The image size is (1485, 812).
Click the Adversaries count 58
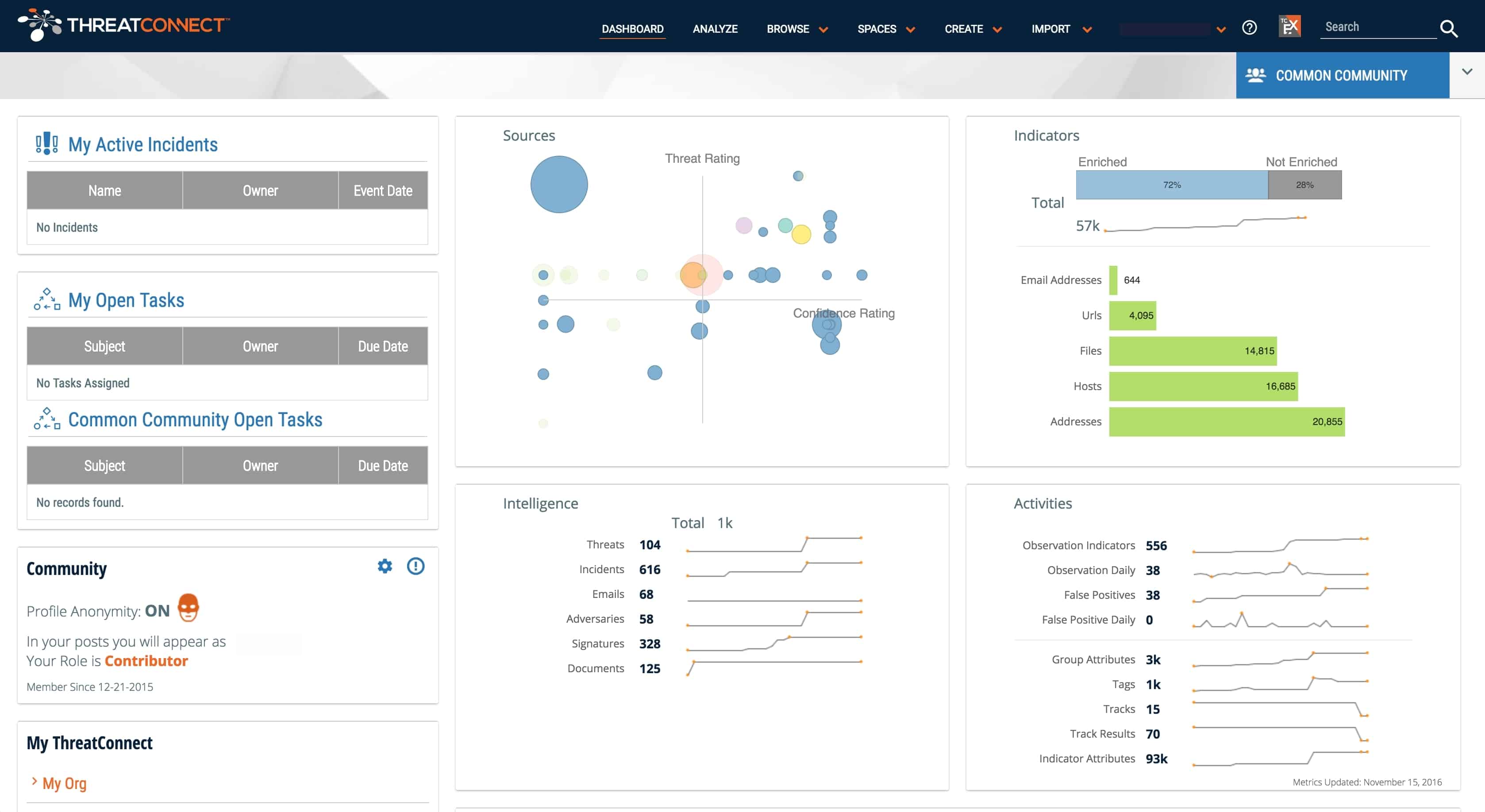click(x=646, y=619)
